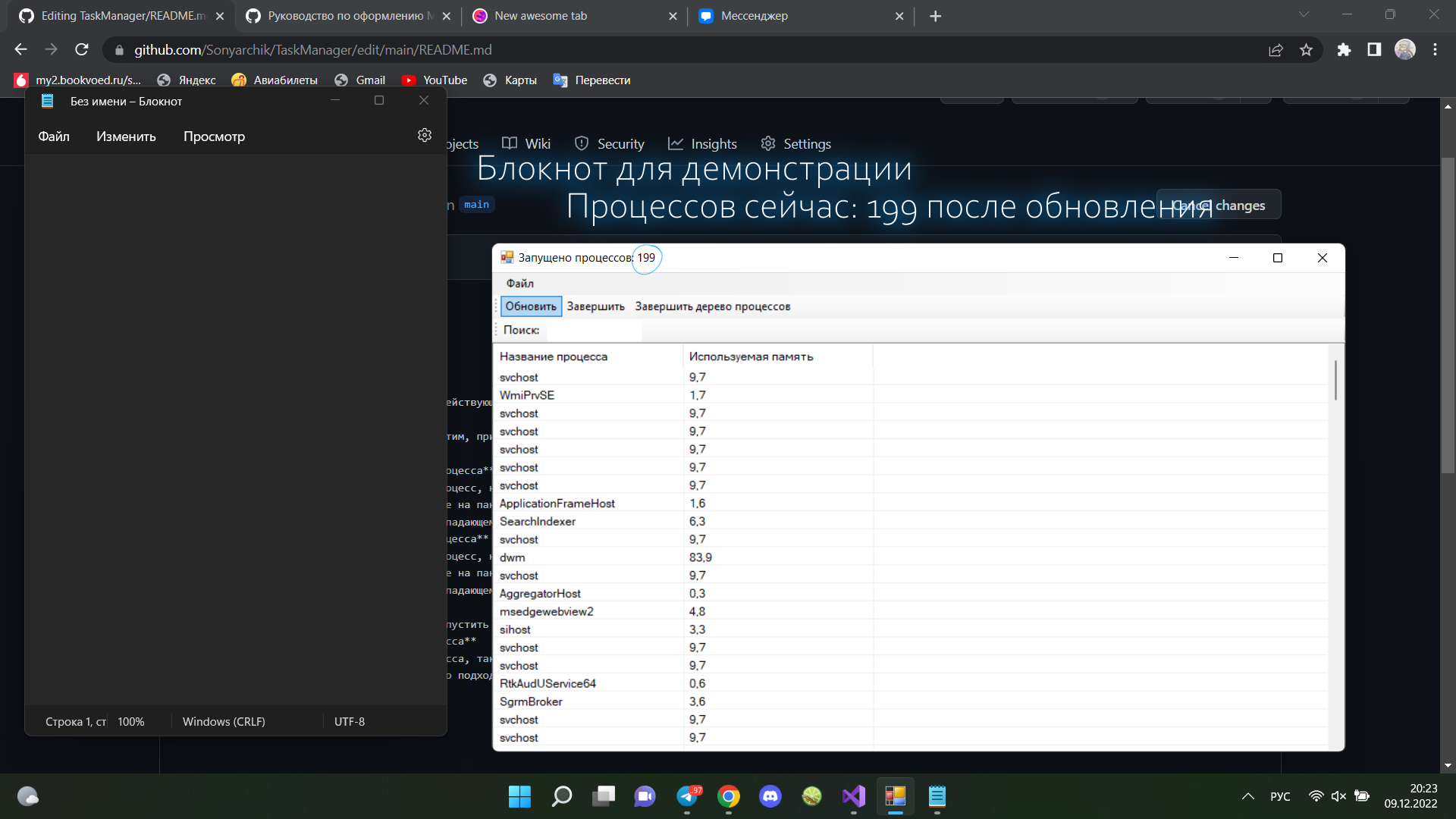Image resolution: width=1456 pixels, height=819 pixels.
Task: Show hidden tray icons
Action: click(x=1247, y=796)
